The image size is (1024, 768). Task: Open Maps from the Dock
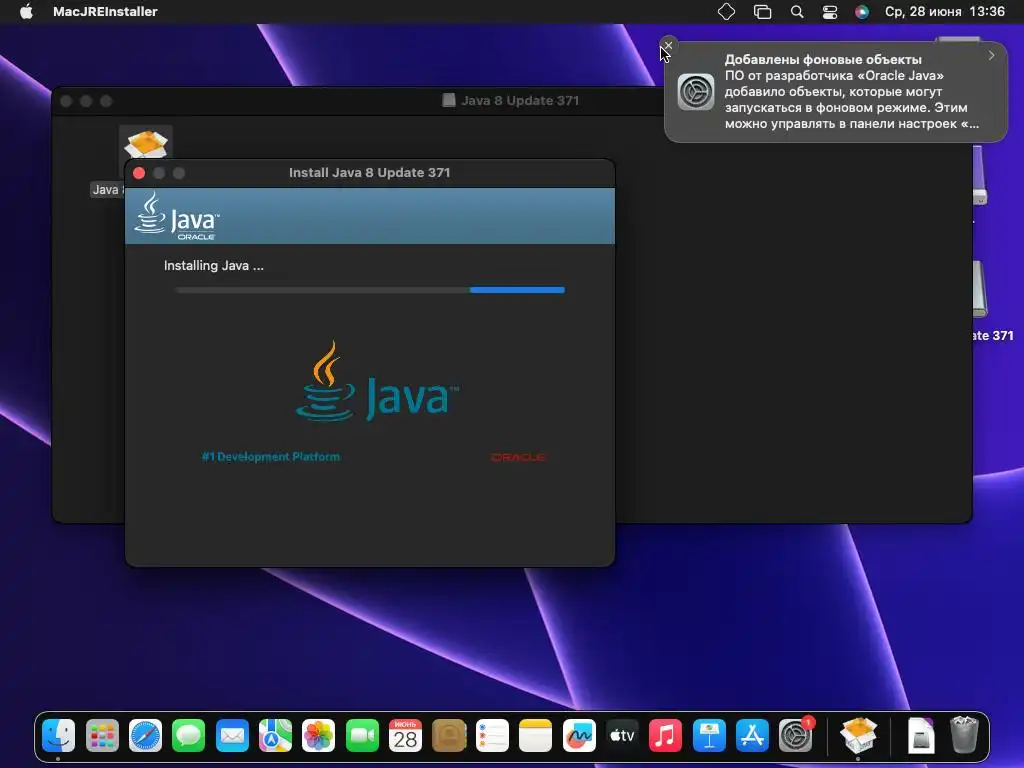coord(276,736)
